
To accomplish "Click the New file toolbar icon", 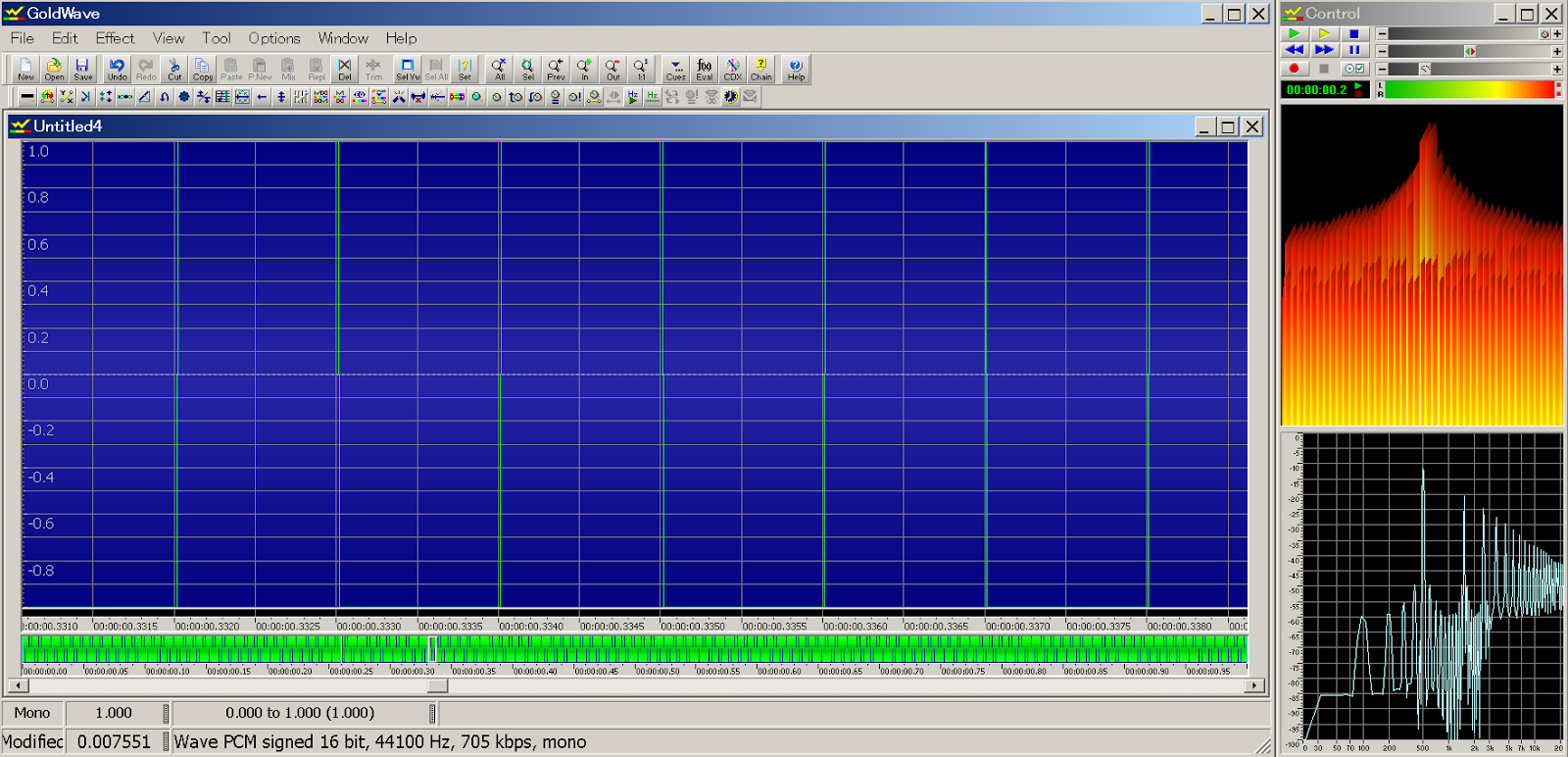I will coord(25,69).
